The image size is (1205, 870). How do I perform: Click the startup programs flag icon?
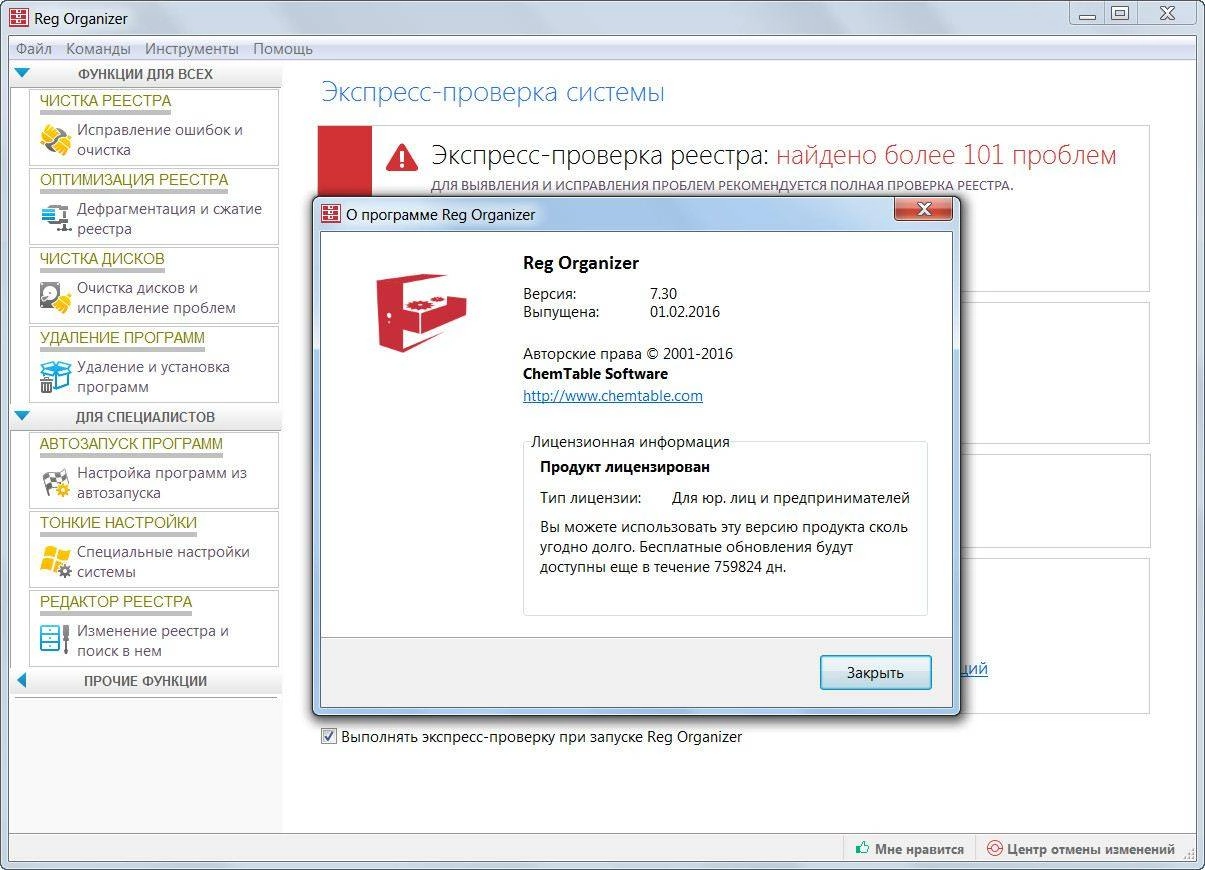tap(55, 482)
